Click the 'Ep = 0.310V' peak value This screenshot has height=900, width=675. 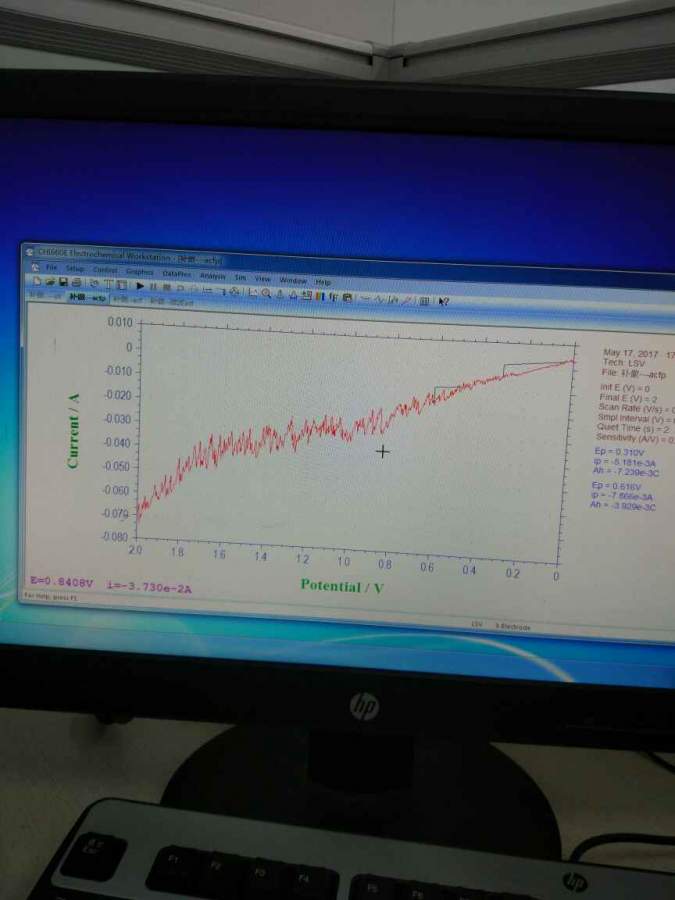619,452
